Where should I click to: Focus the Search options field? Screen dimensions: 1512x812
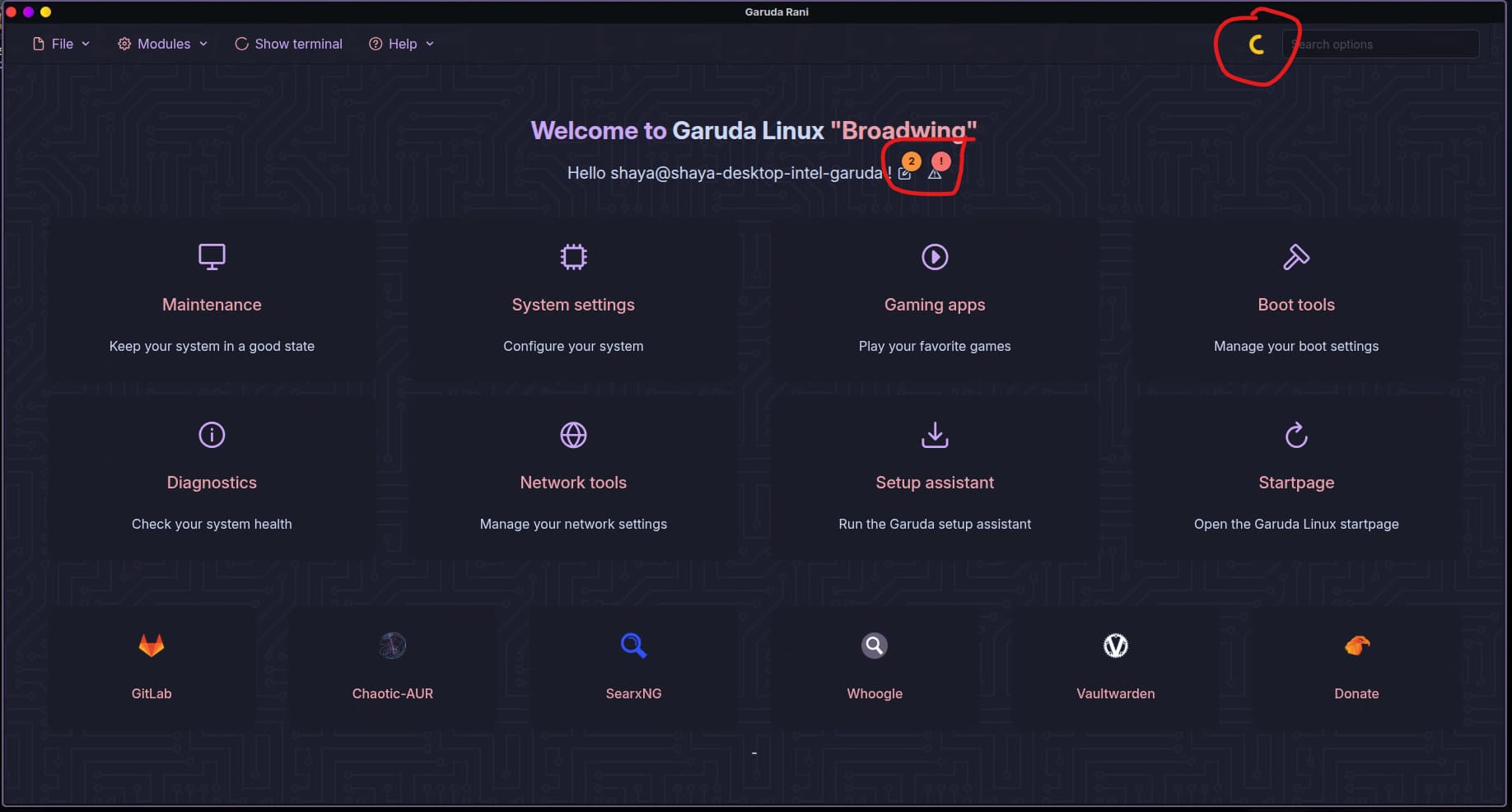point(1380,44)
